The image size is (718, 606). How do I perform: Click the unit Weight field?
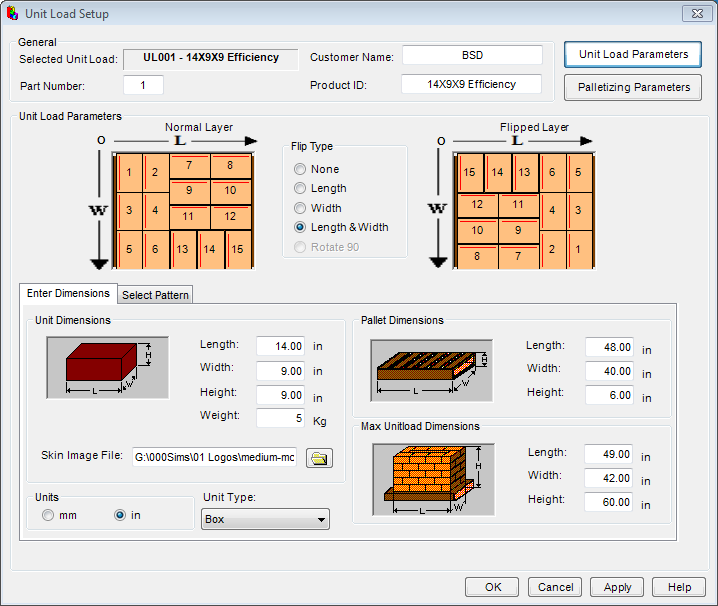click(280, 418)
